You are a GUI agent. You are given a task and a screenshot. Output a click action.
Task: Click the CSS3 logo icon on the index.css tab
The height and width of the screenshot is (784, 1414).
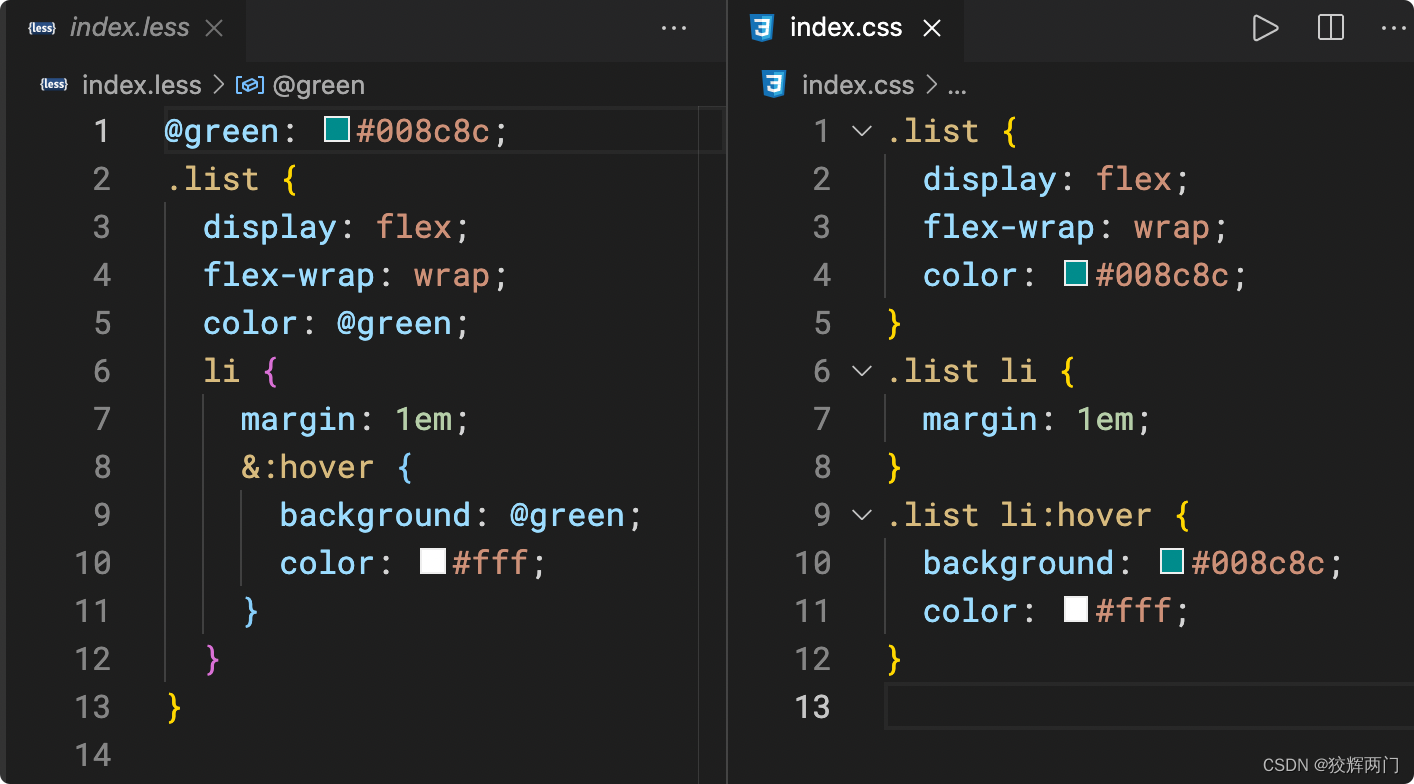(x=761, y=27)
